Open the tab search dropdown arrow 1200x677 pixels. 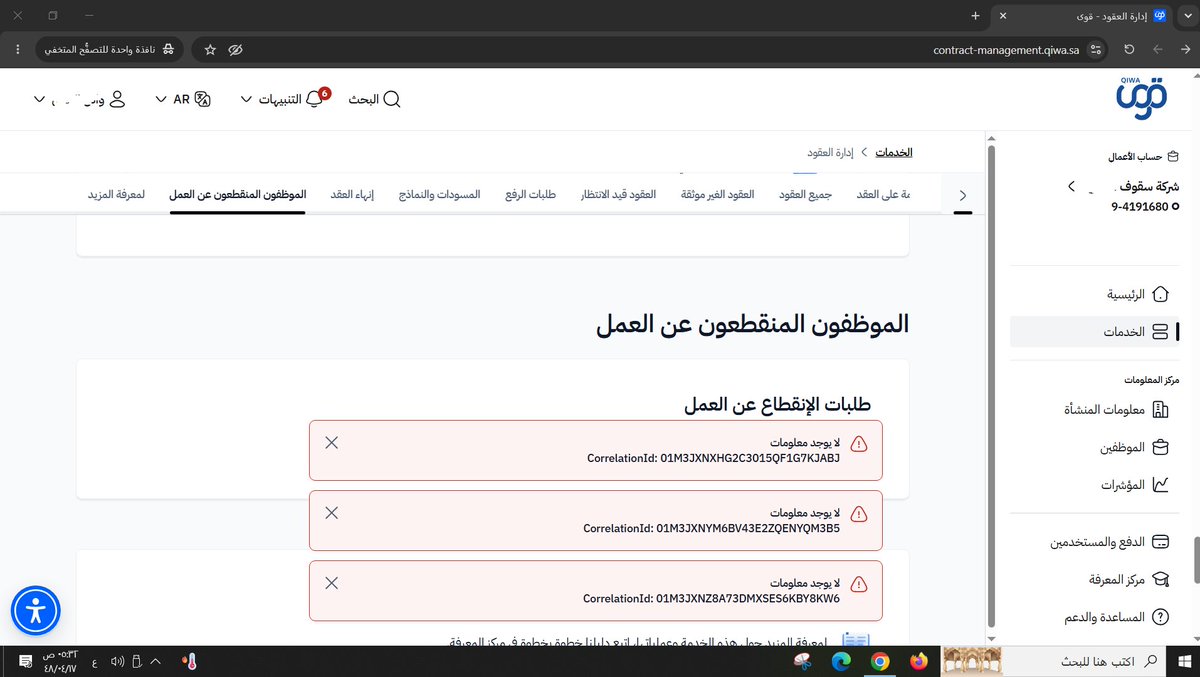click(1187, 16)
